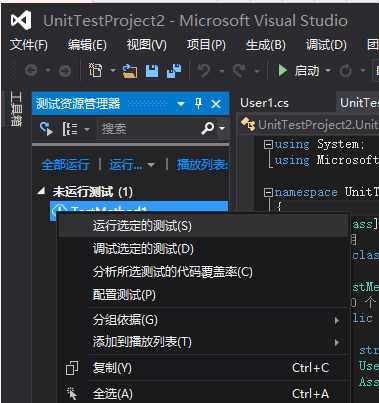The width and height of the screenshot is (379, 403).
Task: Open the search filter dropdown arrow
Action: click(222, 129)
